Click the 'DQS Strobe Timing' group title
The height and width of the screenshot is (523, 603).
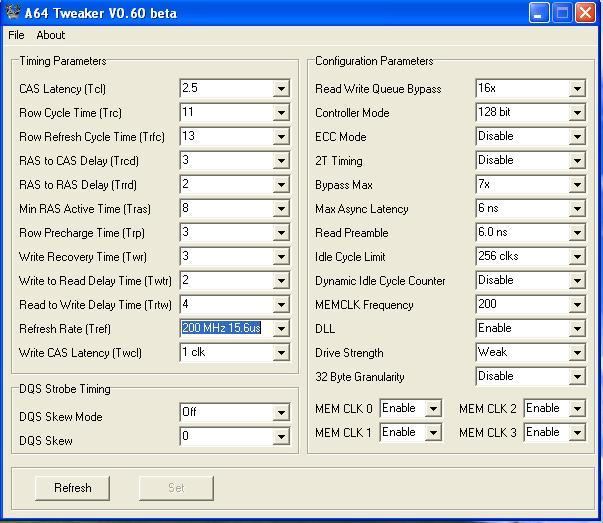click(65, 389)
